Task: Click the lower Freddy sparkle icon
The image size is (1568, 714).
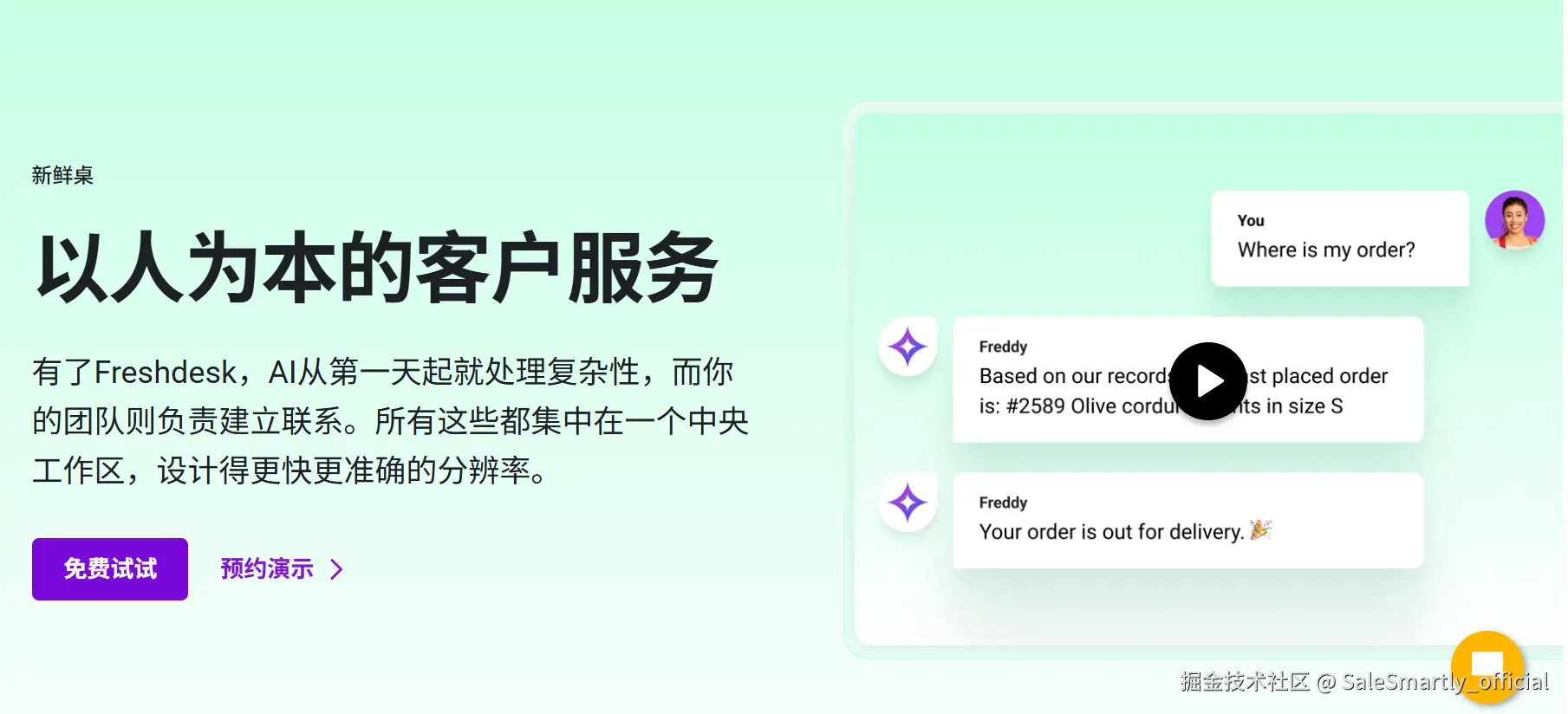Action: pos(908,503)
